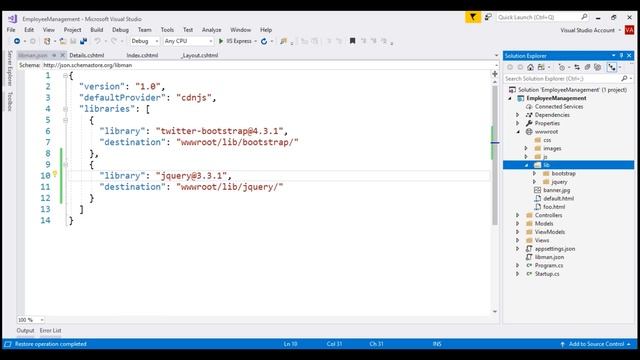
Task: Expand the bootstrap folder in lib
Action: click(x=534, y=173)
